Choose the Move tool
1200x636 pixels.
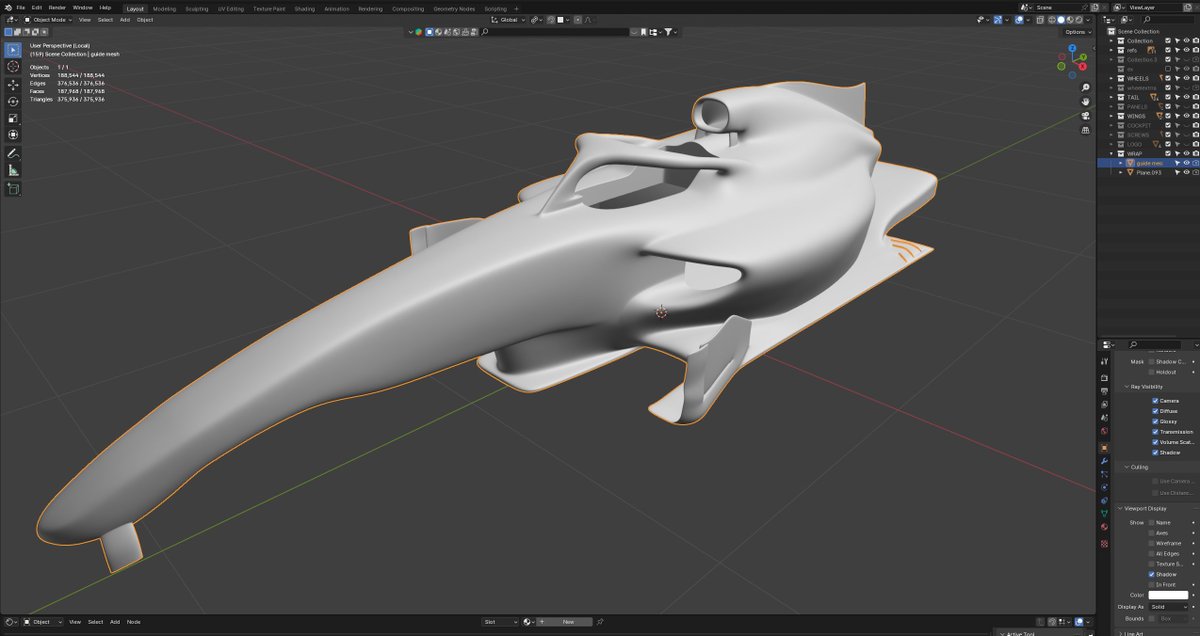pyautogui.click(x=13, y=84)
